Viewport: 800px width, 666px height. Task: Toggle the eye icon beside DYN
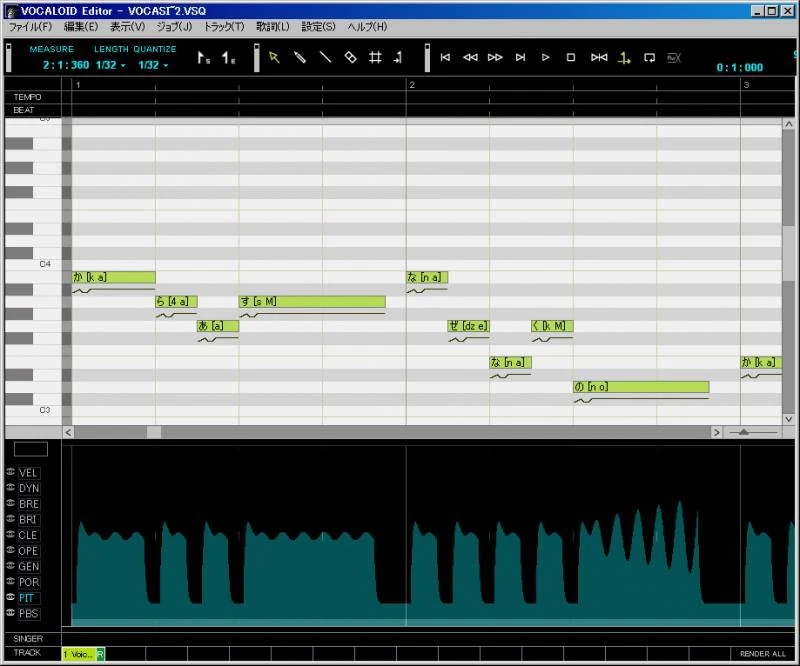[10, 487]
